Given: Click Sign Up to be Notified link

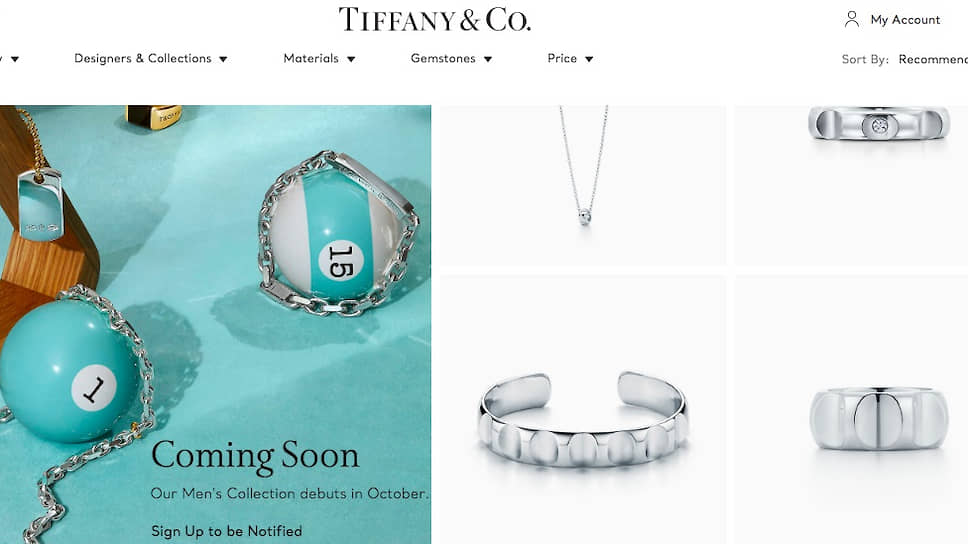Looking at the screenshot, I should pos(227,531).
